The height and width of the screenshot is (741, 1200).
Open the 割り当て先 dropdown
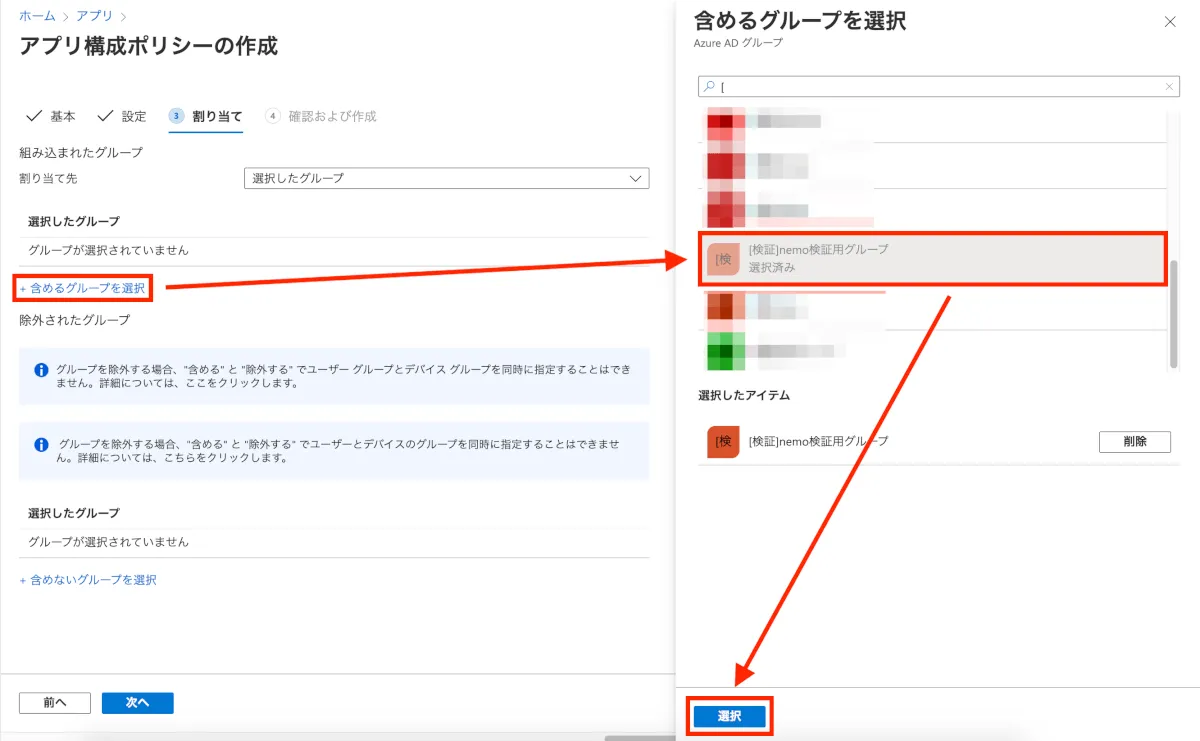446,178
